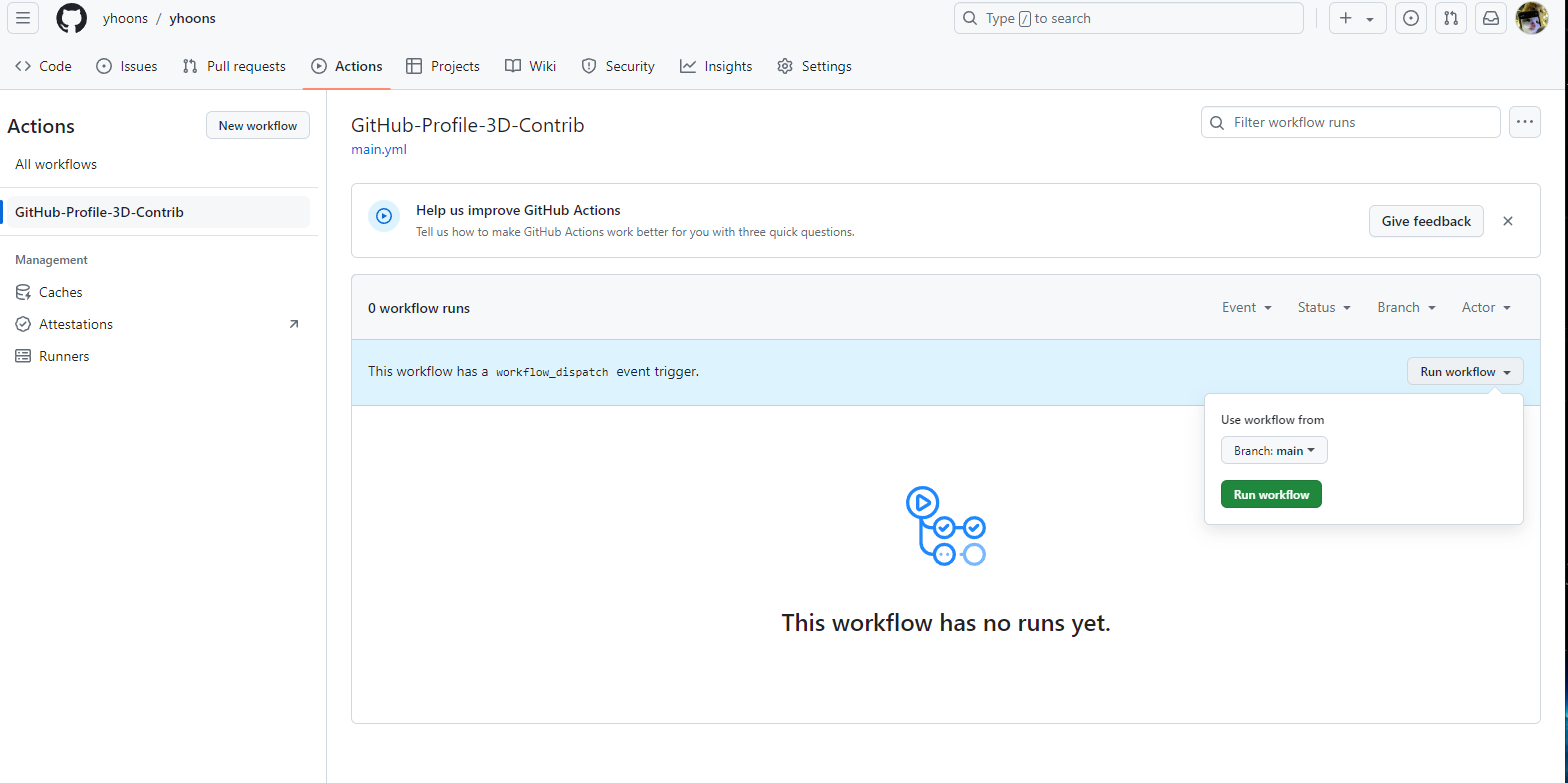Select the Actions tab
The width and height of the screenshot is (1568, 783).
(x=347, y=66)
